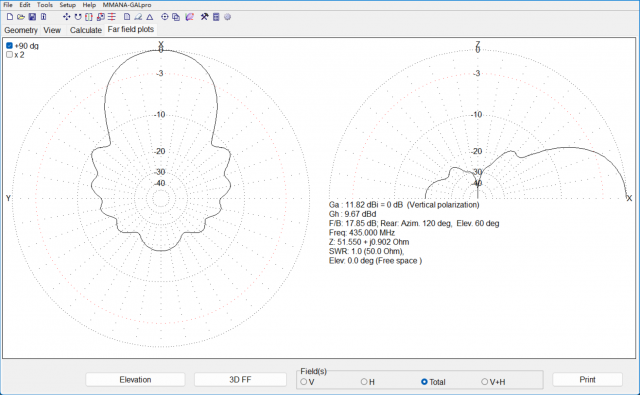Image resolution: width=640 pixels, height=395 pixels.
Task: Click the Save floppy-disk toolbar icon
Action: pos(32,17)
